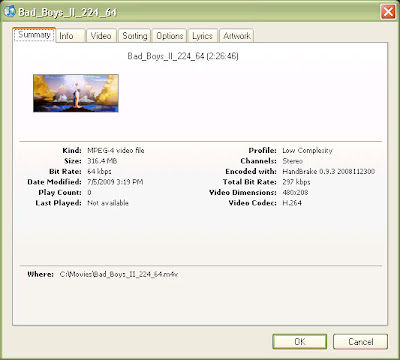Click the Size value 316.4 MB
Viewport: 400px width, 360px height.
[x=102, y=161]
